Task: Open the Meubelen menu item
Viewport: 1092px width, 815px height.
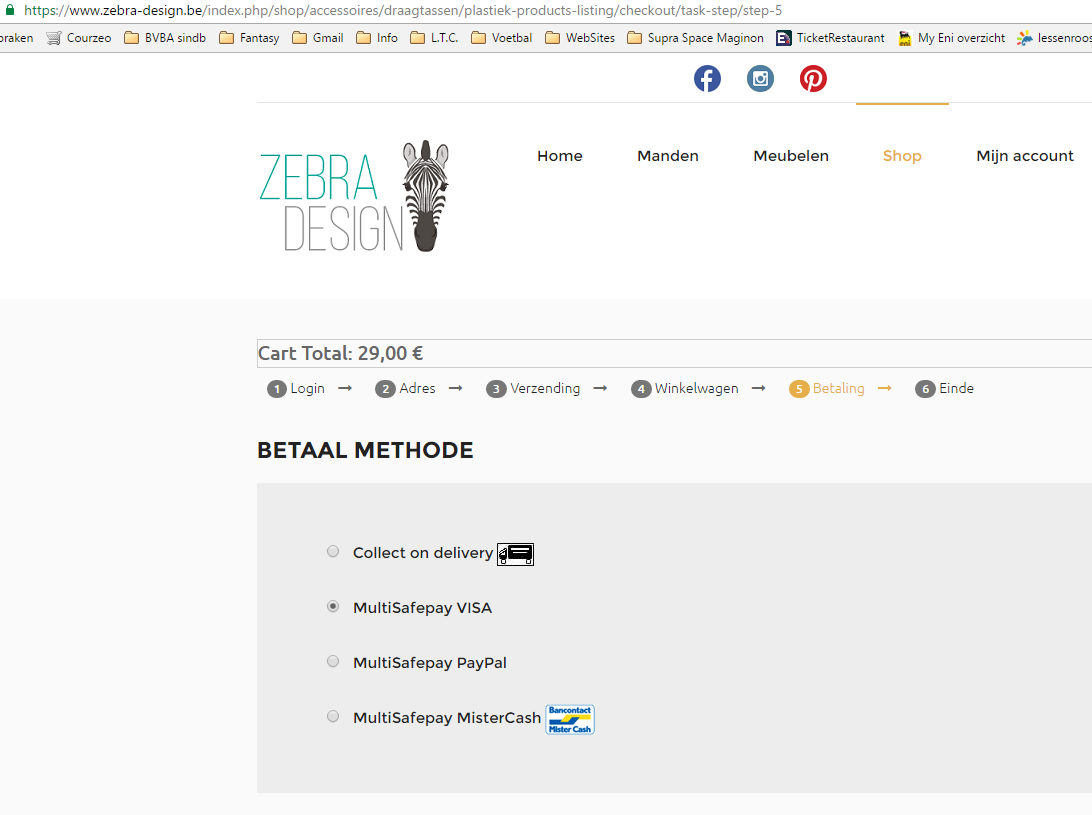Action: click(790, 156)
